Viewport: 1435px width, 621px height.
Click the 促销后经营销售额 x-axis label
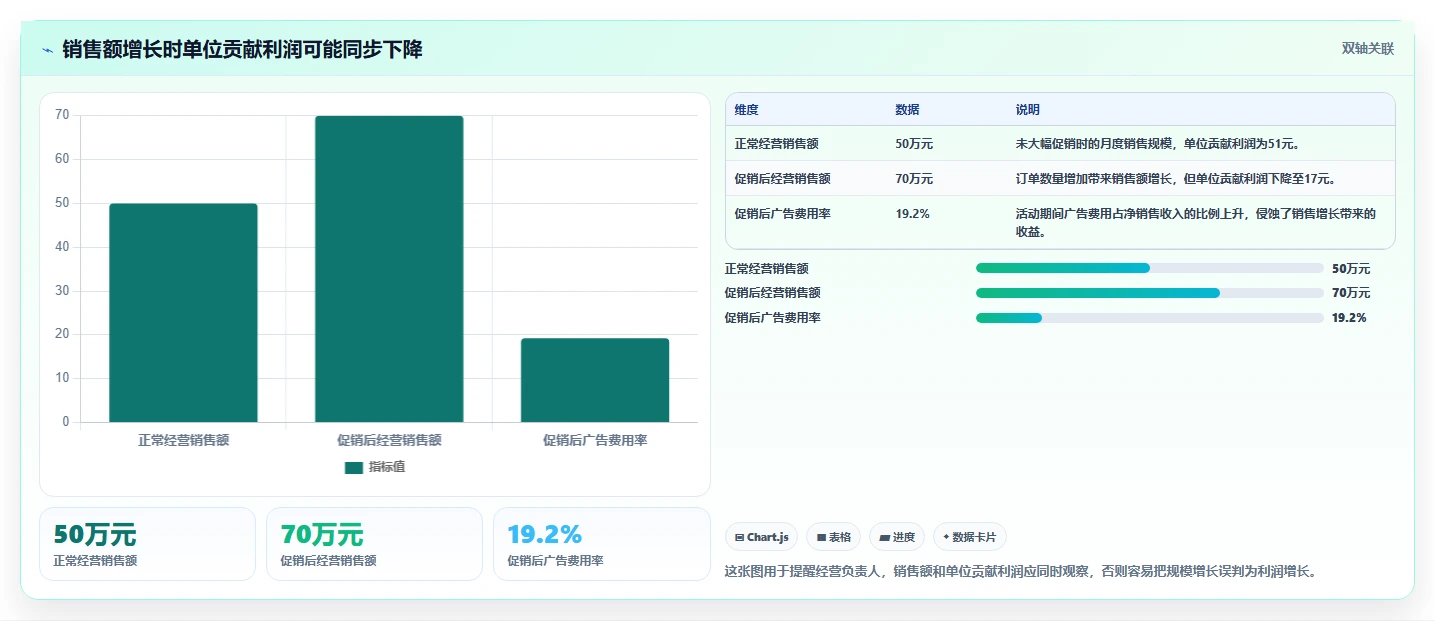click(x=389, y=440)
